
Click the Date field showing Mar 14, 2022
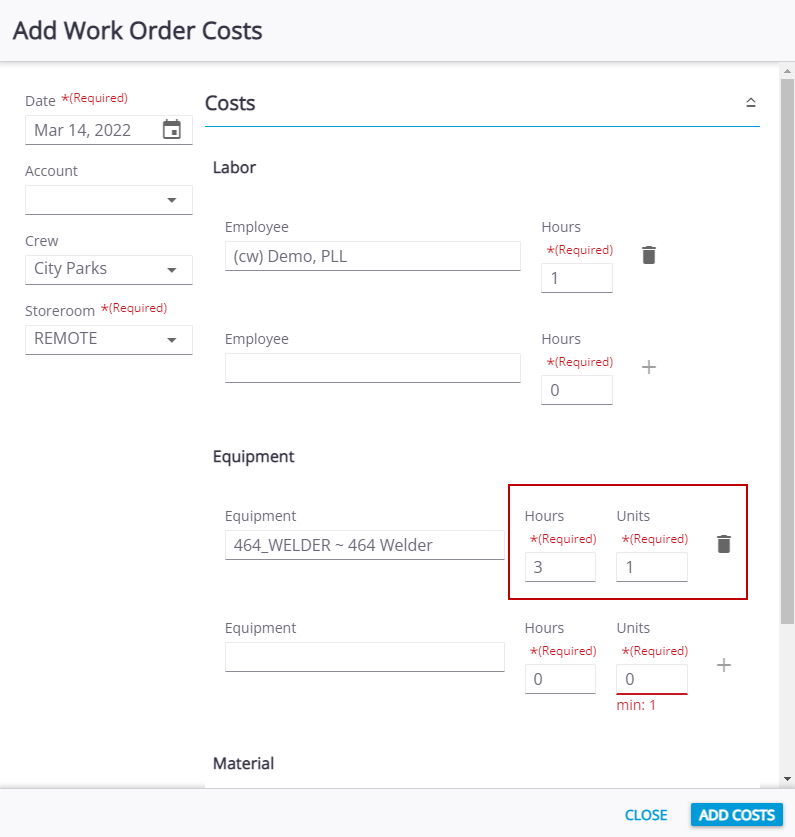click(x=109, y=130)
